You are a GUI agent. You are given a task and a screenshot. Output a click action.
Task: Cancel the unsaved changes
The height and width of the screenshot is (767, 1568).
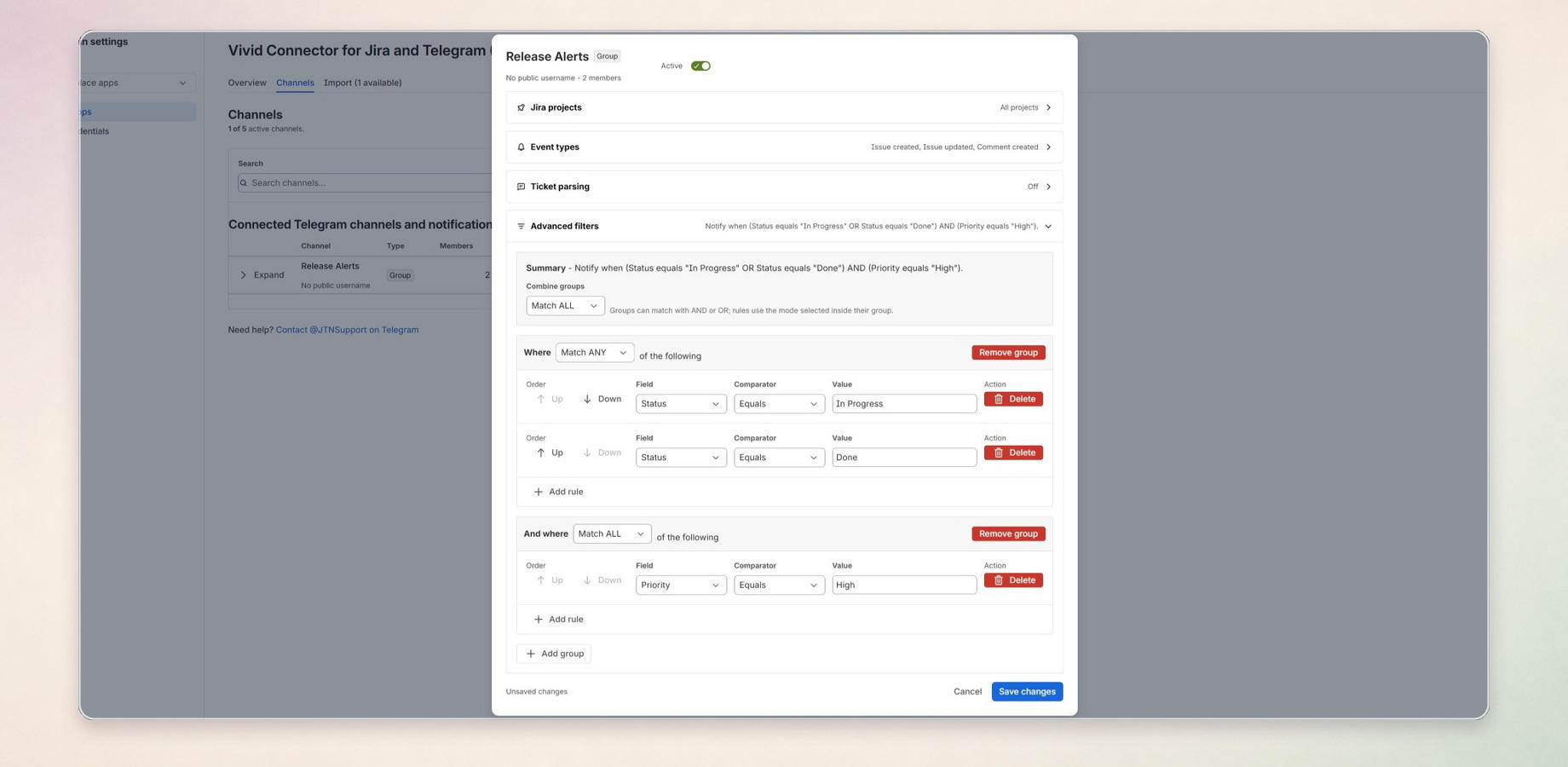click(967, 692)
